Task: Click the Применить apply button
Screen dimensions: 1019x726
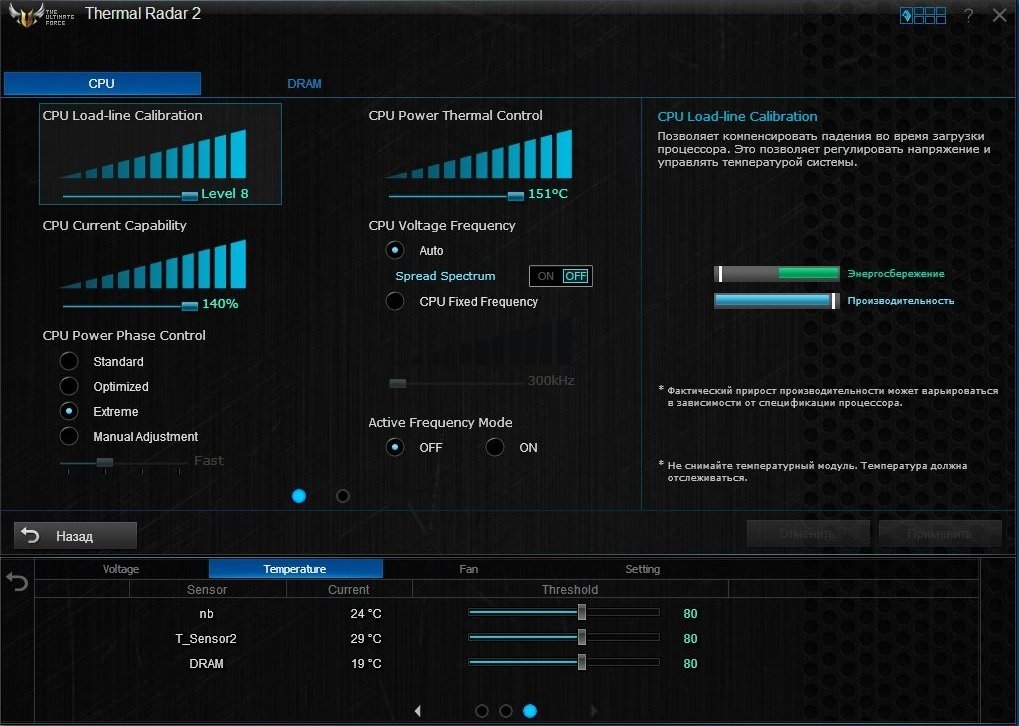Action: coord(940,534)
